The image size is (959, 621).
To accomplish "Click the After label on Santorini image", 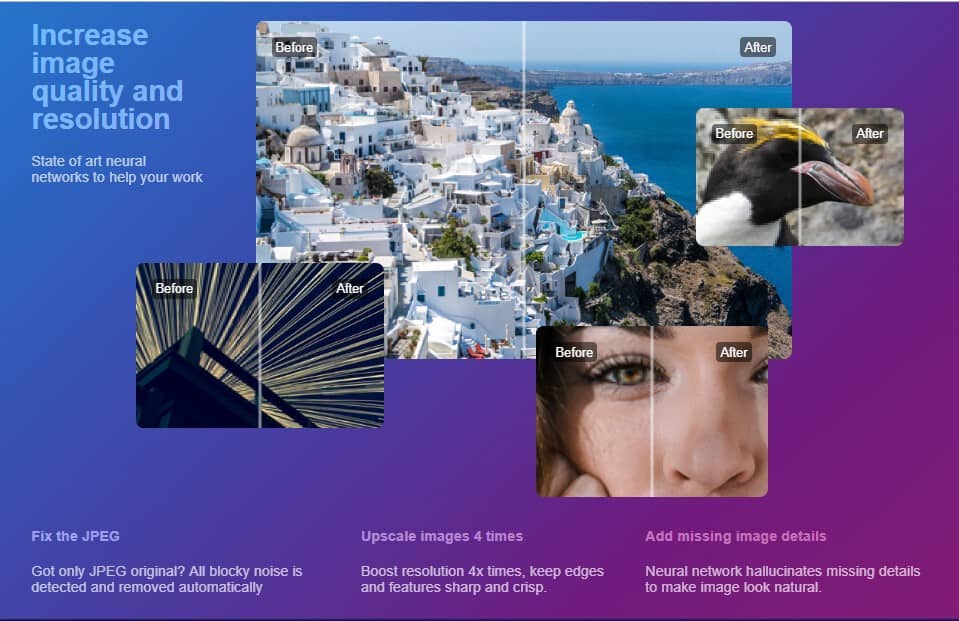I will [758, 47].
